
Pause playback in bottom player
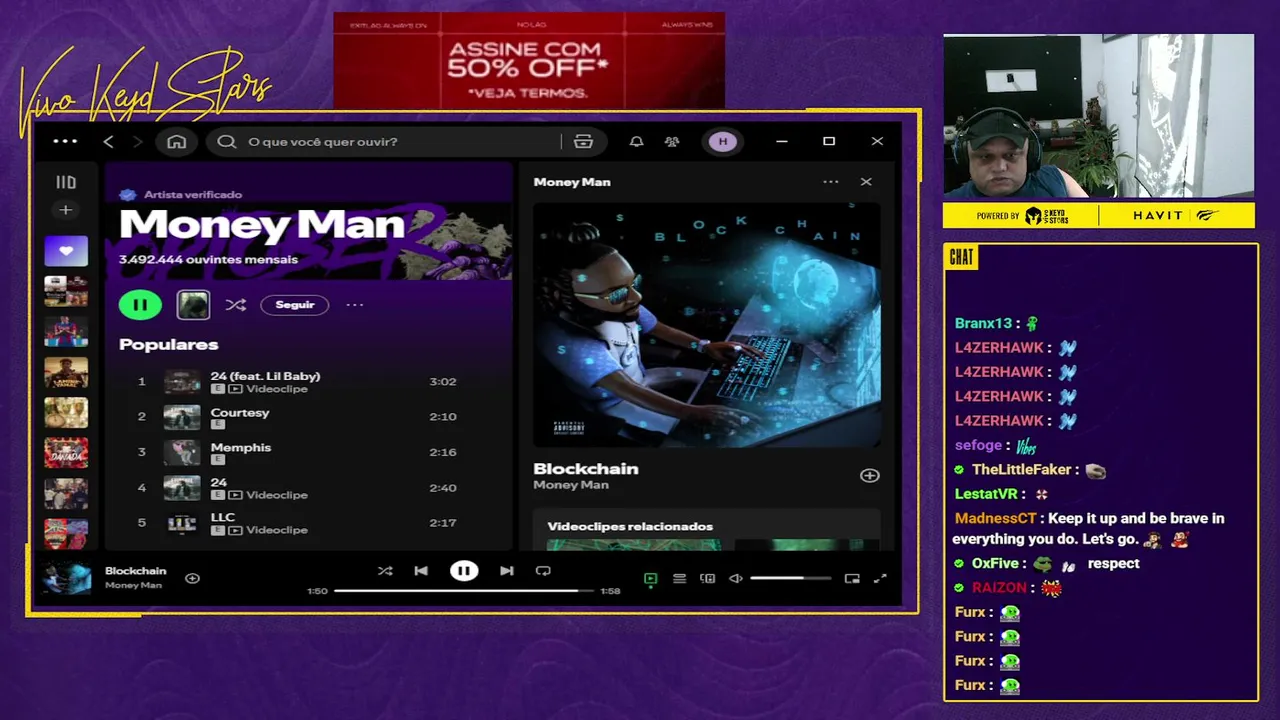(464, 571)
